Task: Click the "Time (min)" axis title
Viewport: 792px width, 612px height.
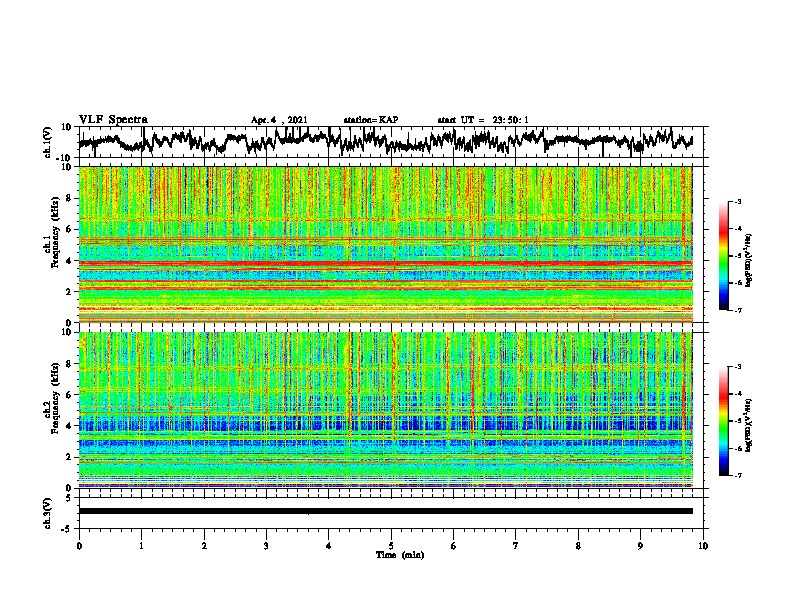Action: pyautogui.click(x=400, y=555)
